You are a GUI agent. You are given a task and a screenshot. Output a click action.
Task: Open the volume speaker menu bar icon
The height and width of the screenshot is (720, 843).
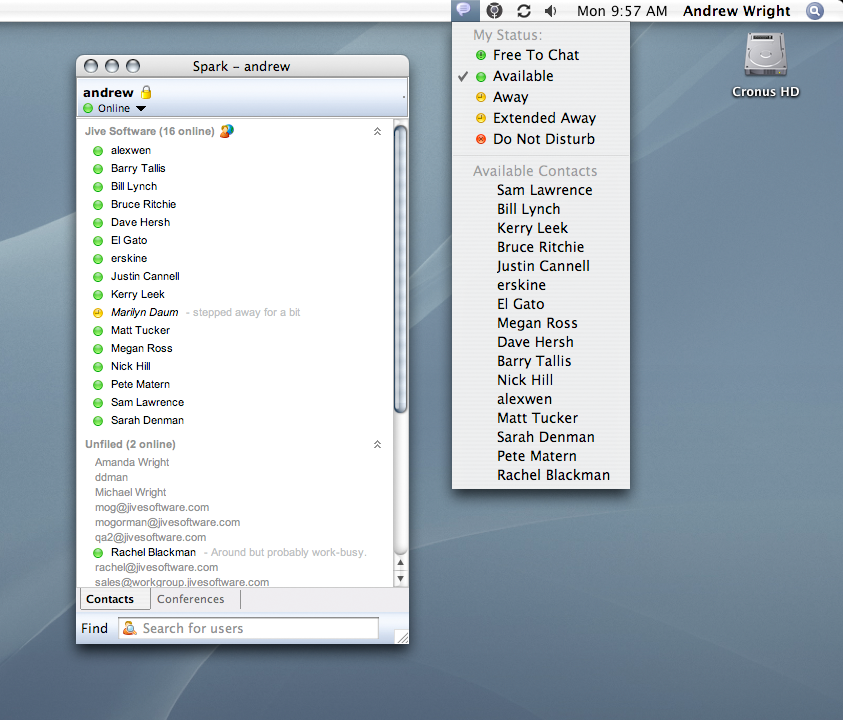[x=551, y=11]
